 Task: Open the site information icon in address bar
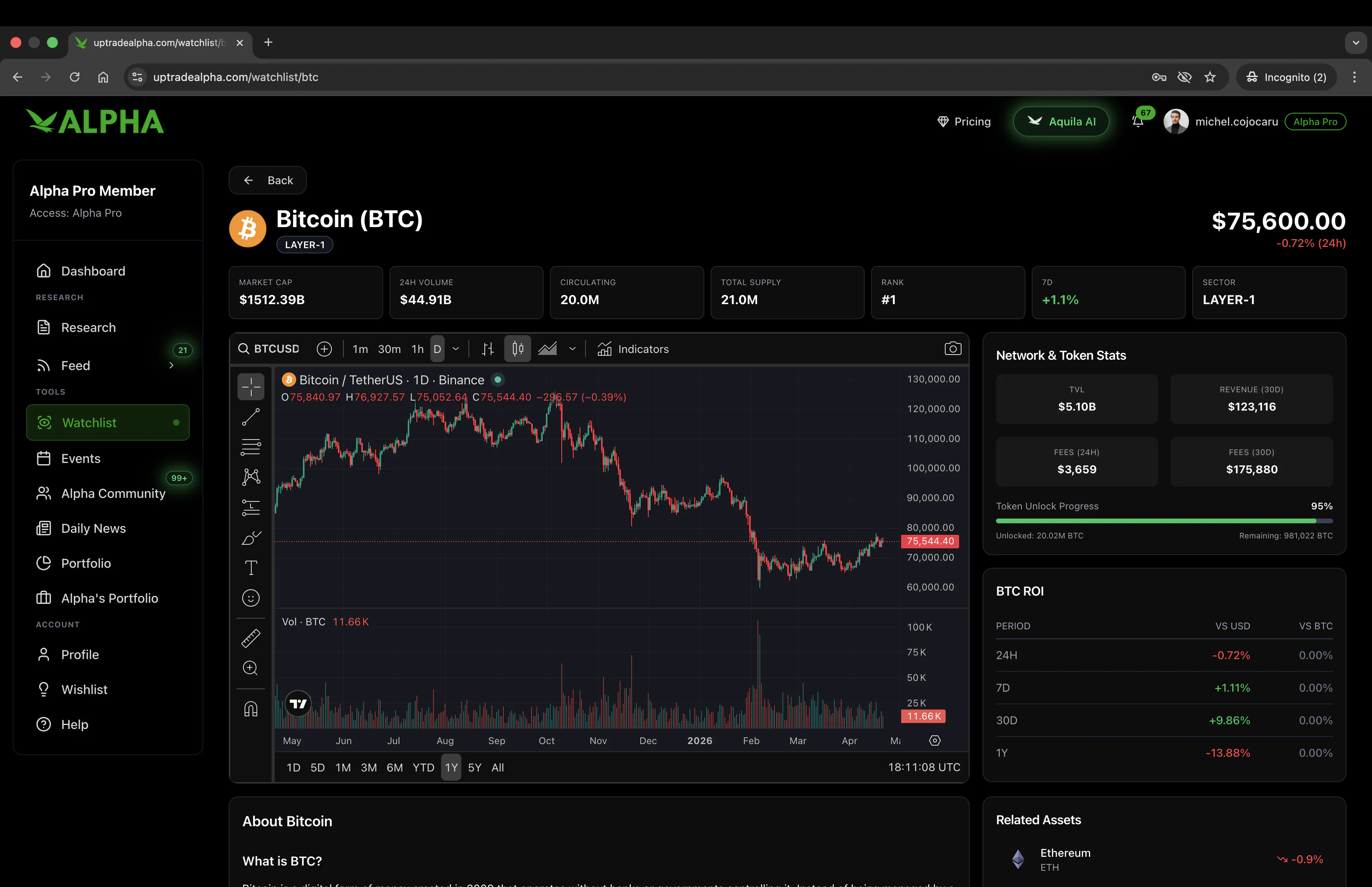(137, 77)
